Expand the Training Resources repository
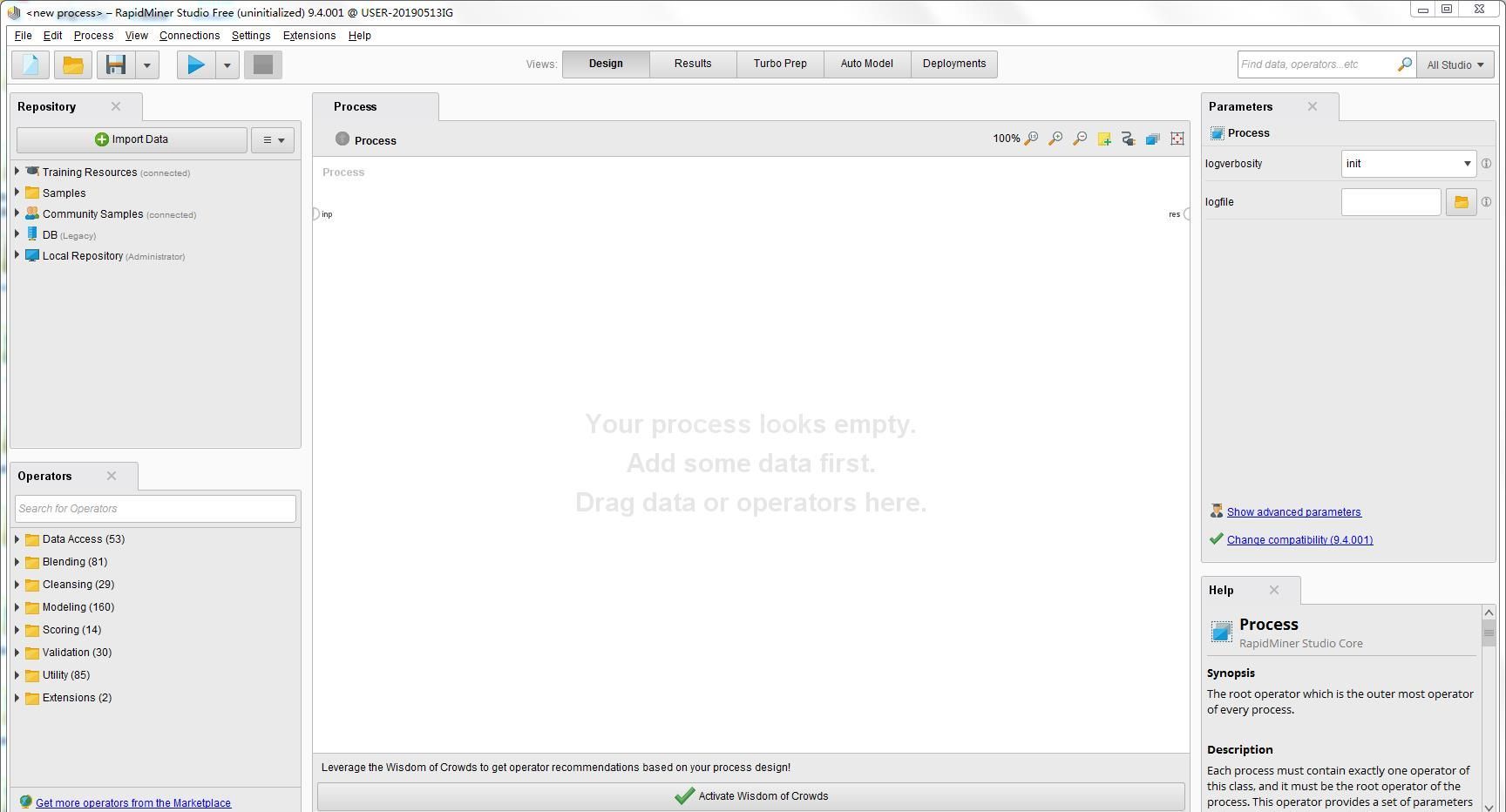Image resolution: width=1506 pixels, height=812 pixels. click(17, 172)
